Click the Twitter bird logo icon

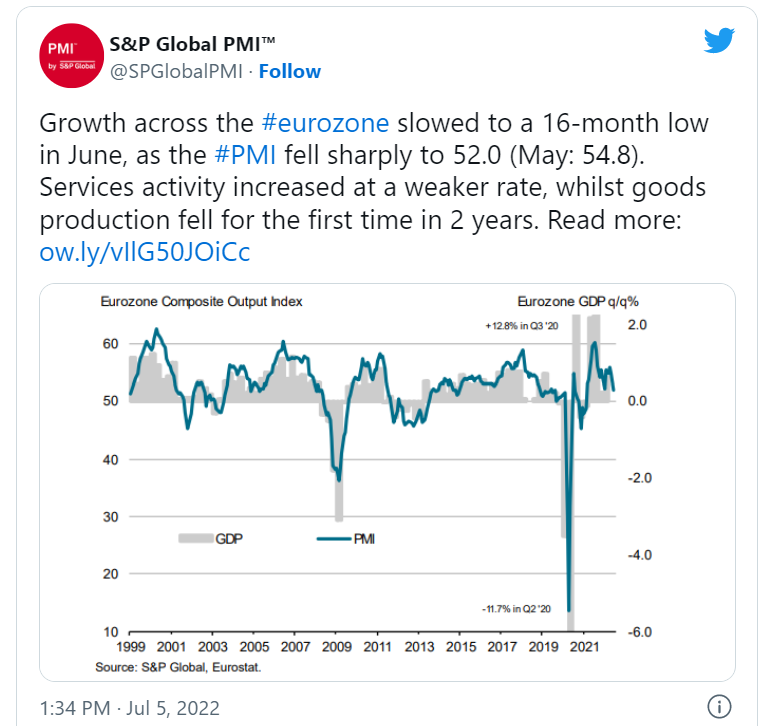(x=719, y=41)
